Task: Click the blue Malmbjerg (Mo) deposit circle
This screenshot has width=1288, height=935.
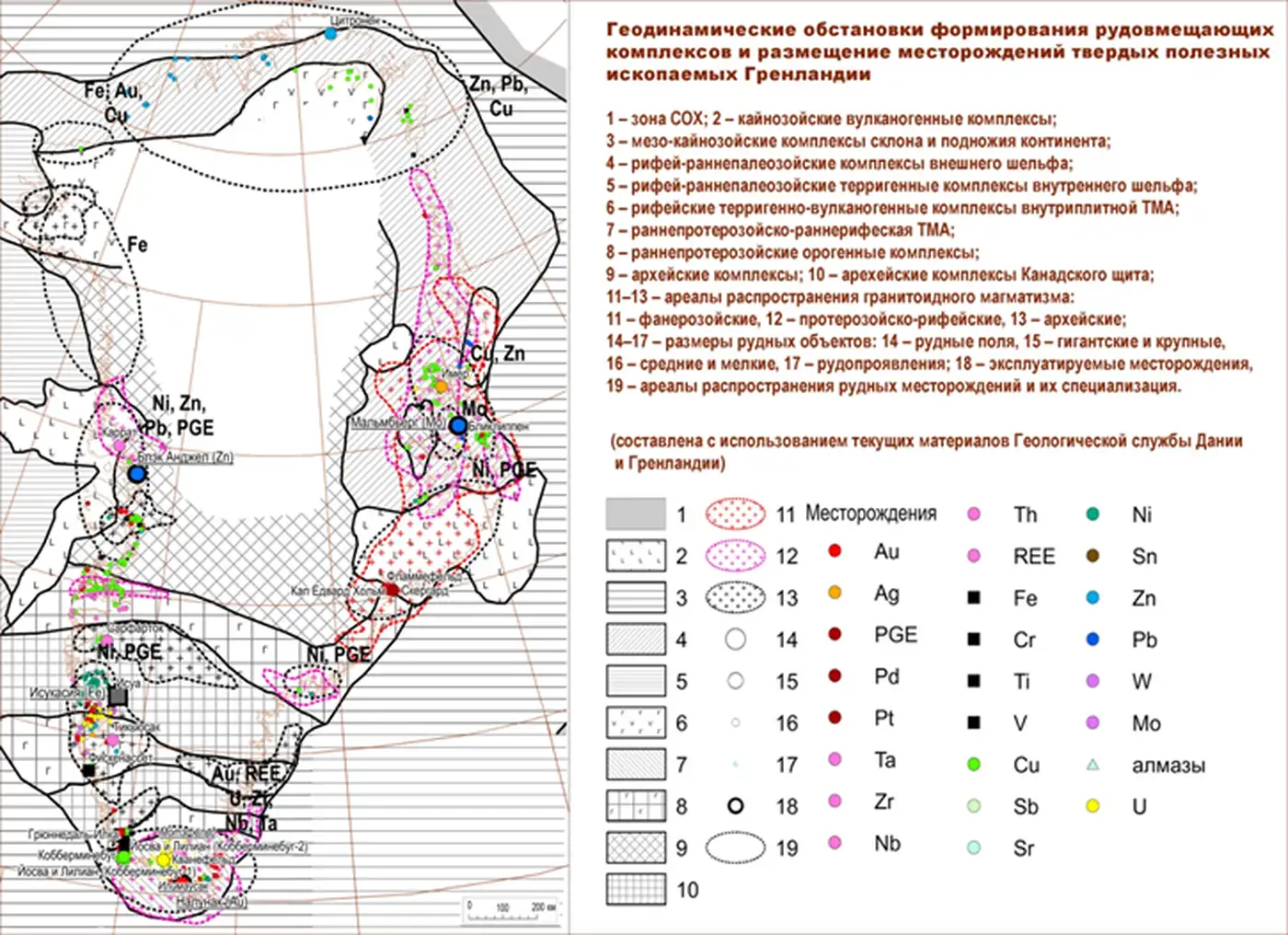Action: tap(457, 425)
